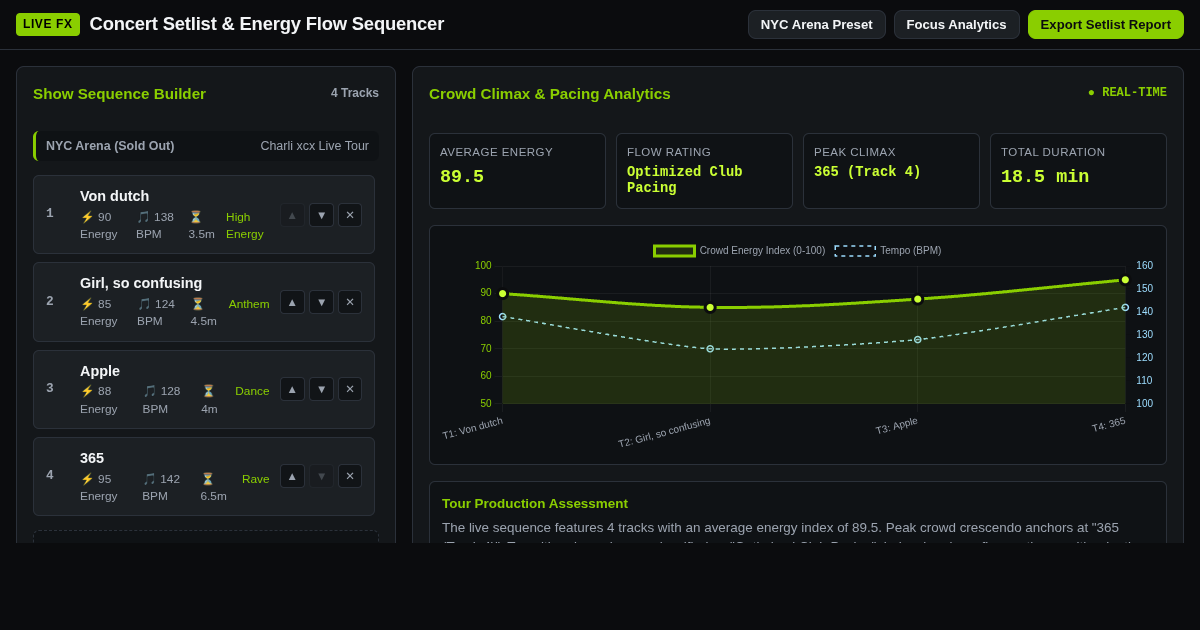Screen dimensions: 1200x630
Task: Remove Apple from setlist
Action: [350, 389]
